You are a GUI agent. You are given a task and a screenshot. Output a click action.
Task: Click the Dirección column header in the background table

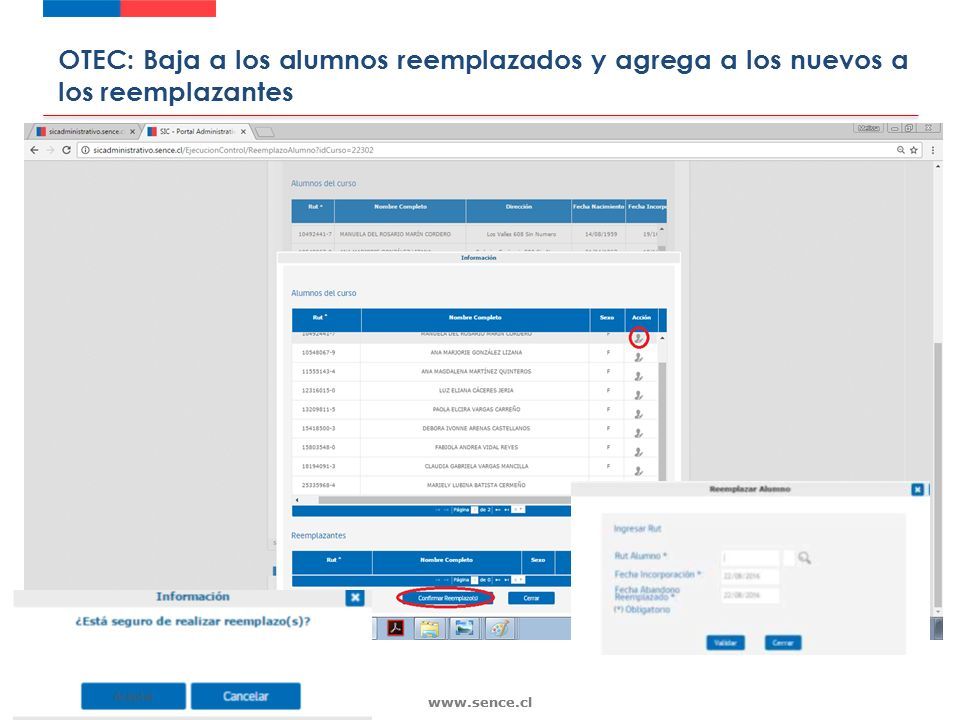pos(519,211)
